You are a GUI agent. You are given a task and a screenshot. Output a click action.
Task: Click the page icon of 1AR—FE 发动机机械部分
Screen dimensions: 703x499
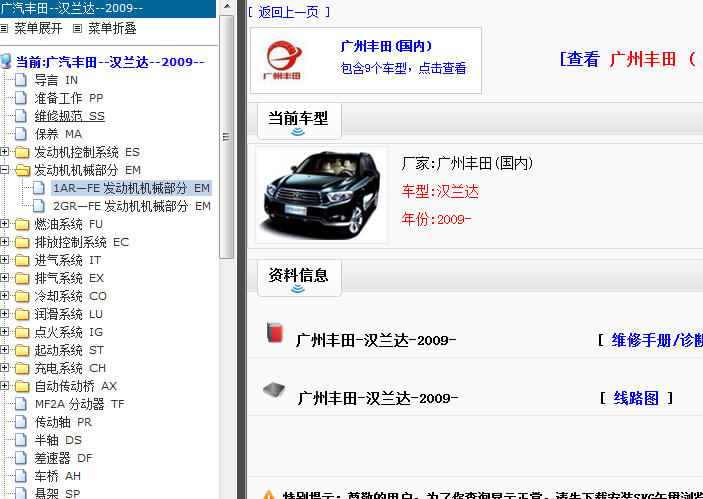coord(39,188)
